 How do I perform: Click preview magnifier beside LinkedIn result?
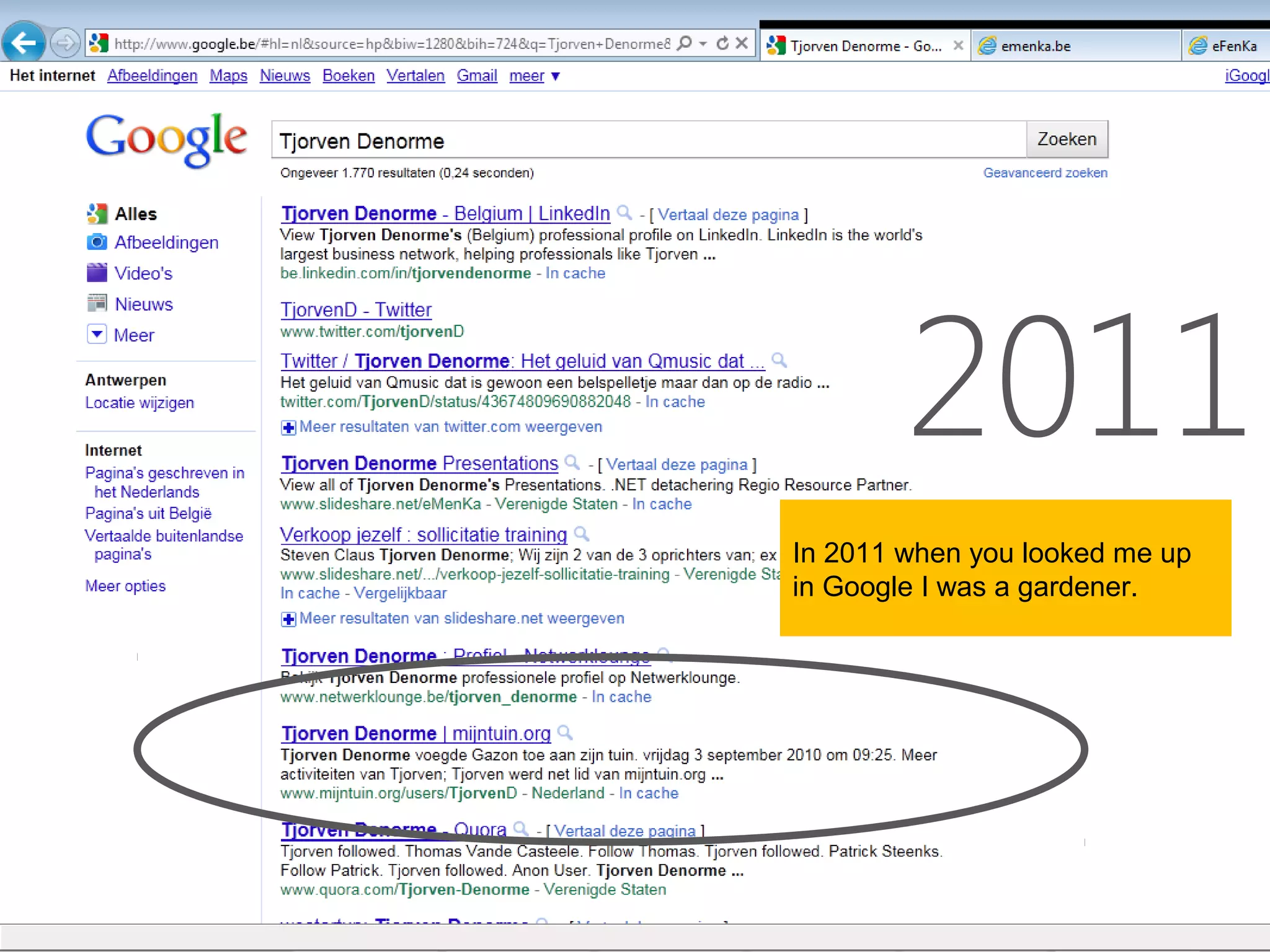624,213
